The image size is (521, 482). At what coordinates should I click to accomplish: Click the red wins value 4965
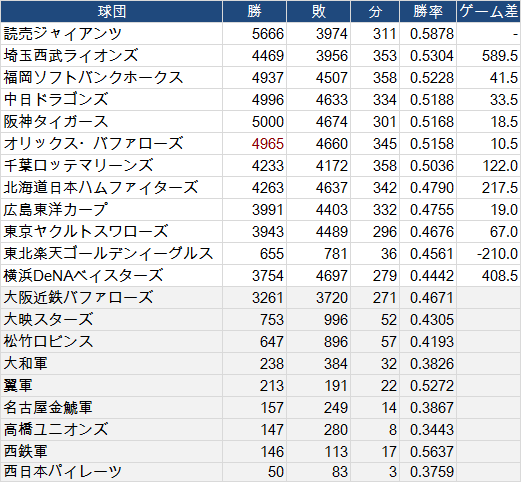tap(268, 144)
